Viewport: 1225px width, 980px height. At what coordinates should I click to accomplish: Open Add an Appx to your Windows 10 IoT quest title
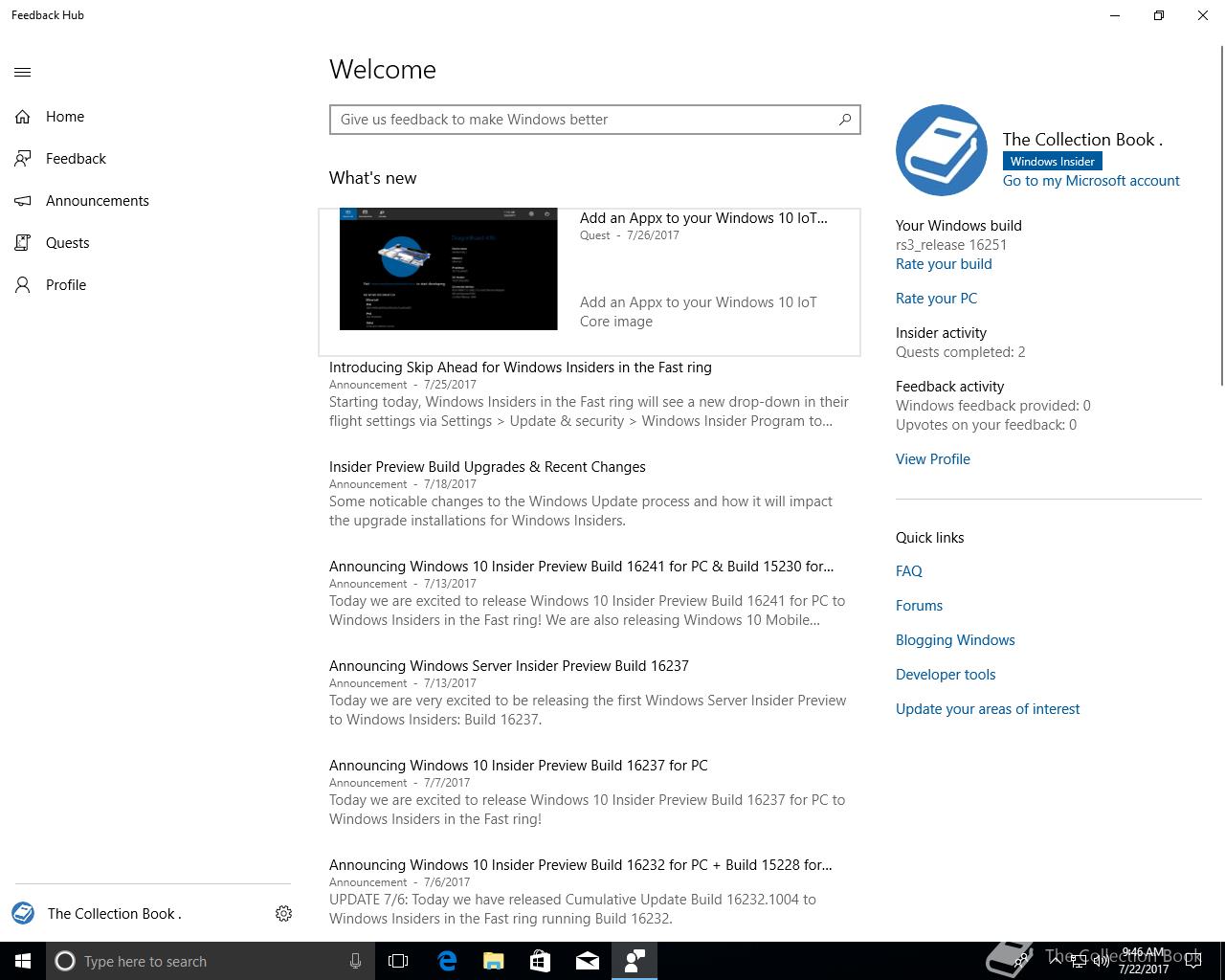(x=703, y=218)
